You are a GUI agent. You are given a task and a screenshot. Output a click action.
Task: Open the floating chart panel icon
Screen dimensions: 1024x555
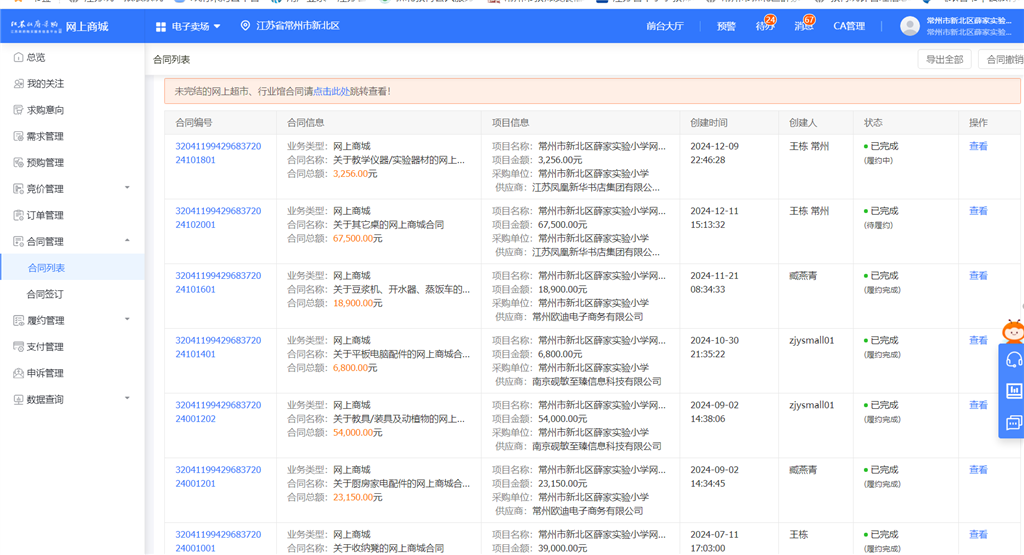pos(1014,390)
